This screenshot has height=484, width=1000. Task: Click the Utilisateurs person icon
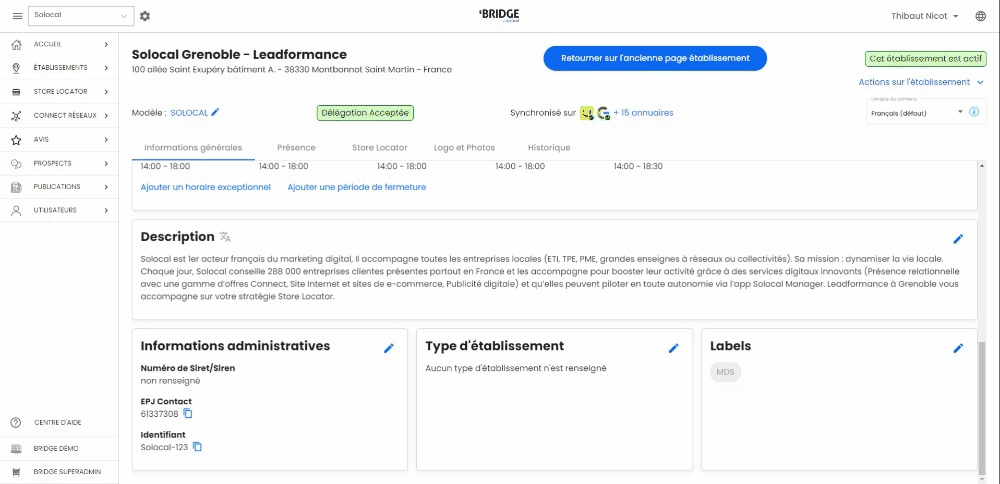17,210
